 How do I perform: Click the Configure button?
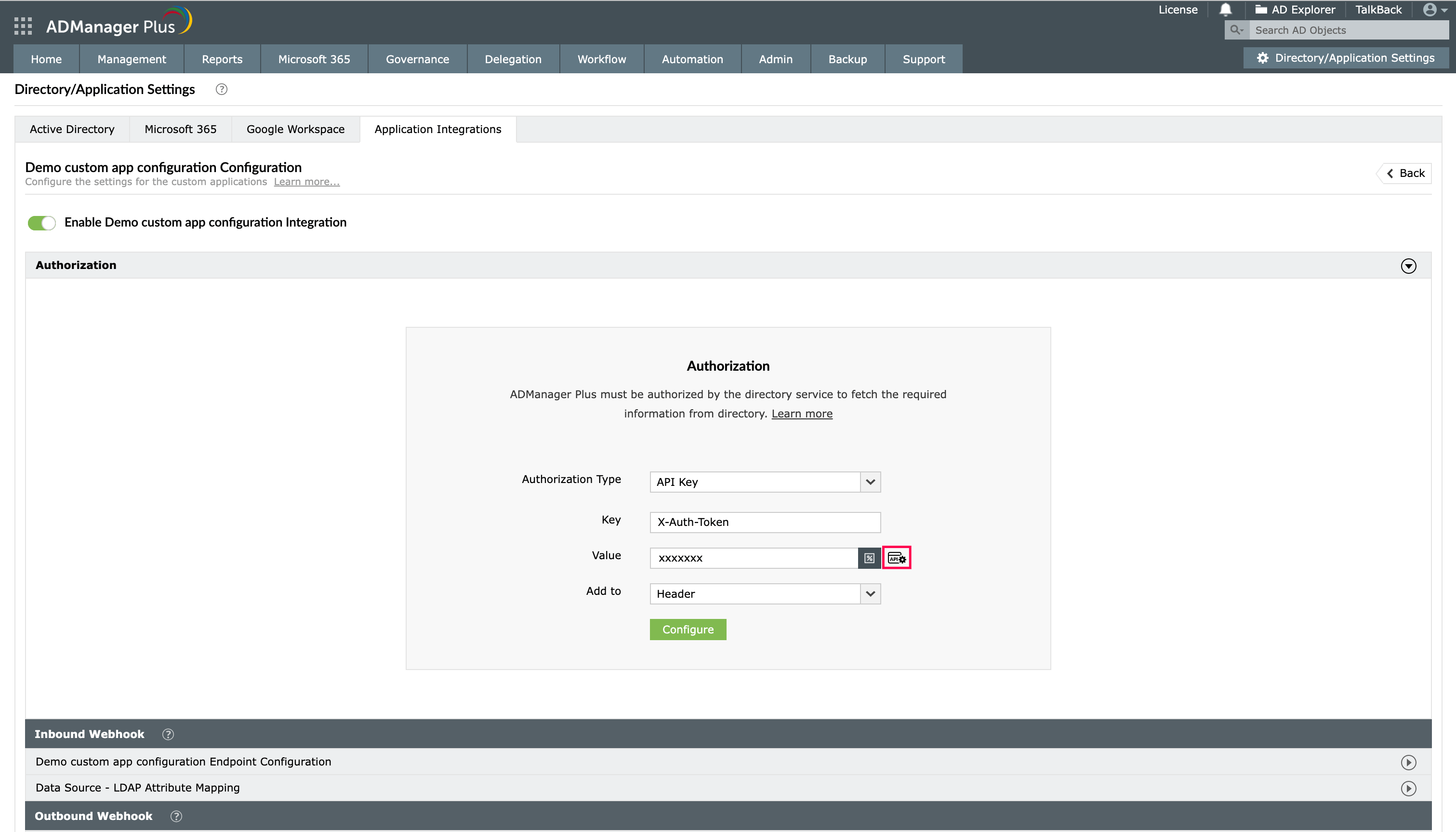click(x=688, y=629)
